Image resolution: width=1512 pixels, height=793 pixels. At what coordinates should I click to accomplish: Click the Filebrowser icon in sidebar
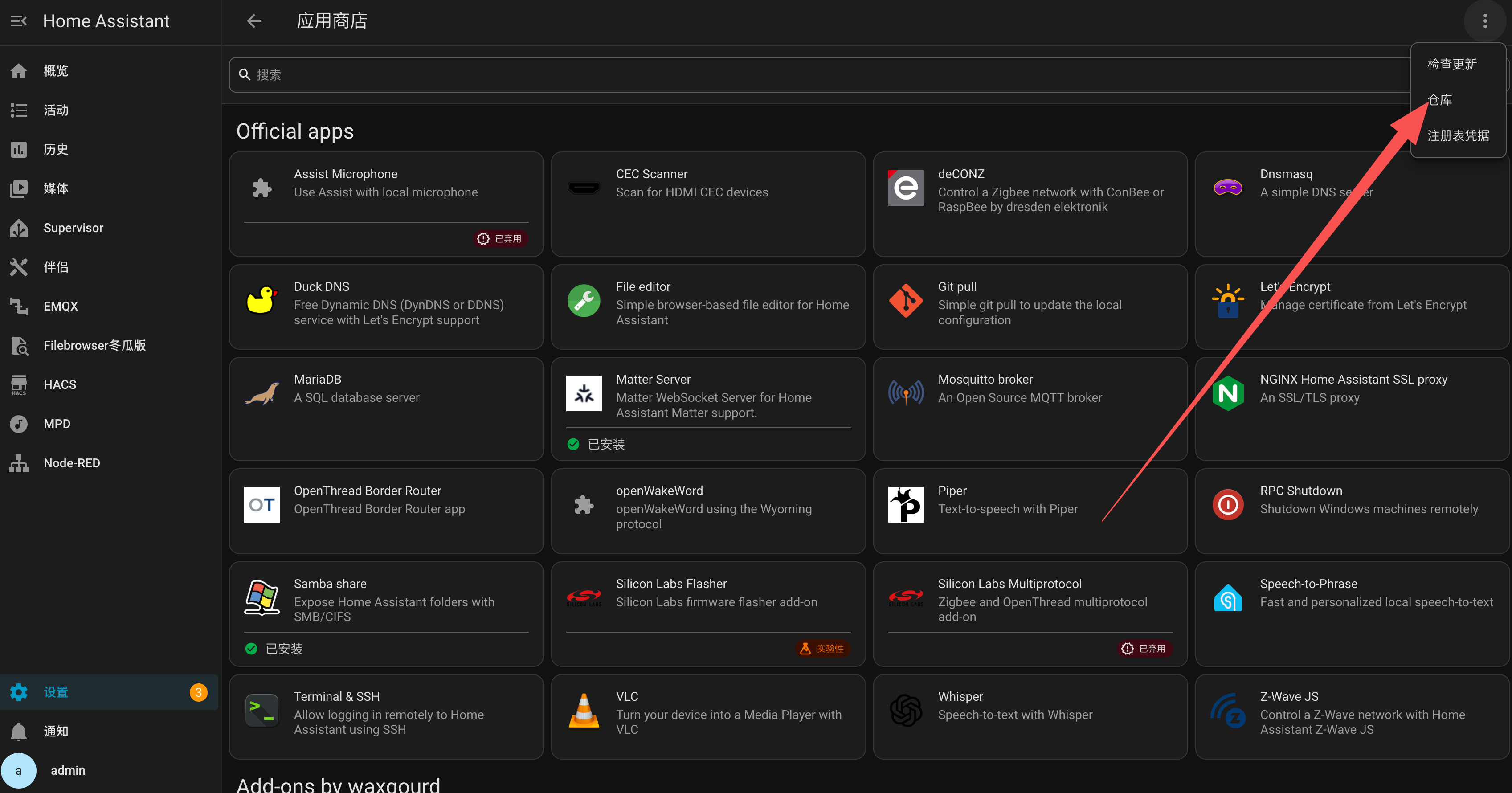(19, 346)
